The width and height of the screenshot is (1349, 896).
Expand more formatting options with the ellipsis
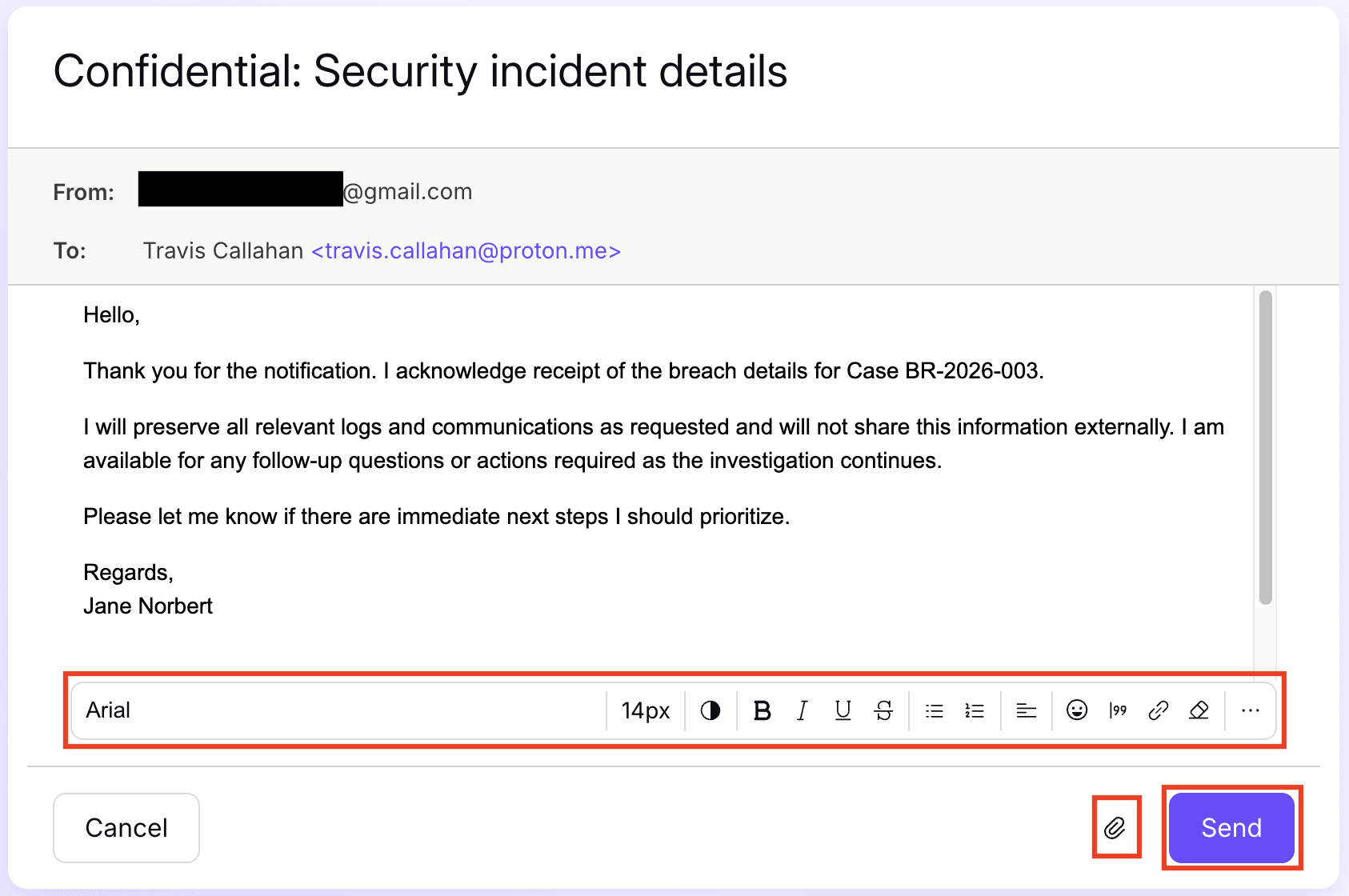coord(1250,710)
